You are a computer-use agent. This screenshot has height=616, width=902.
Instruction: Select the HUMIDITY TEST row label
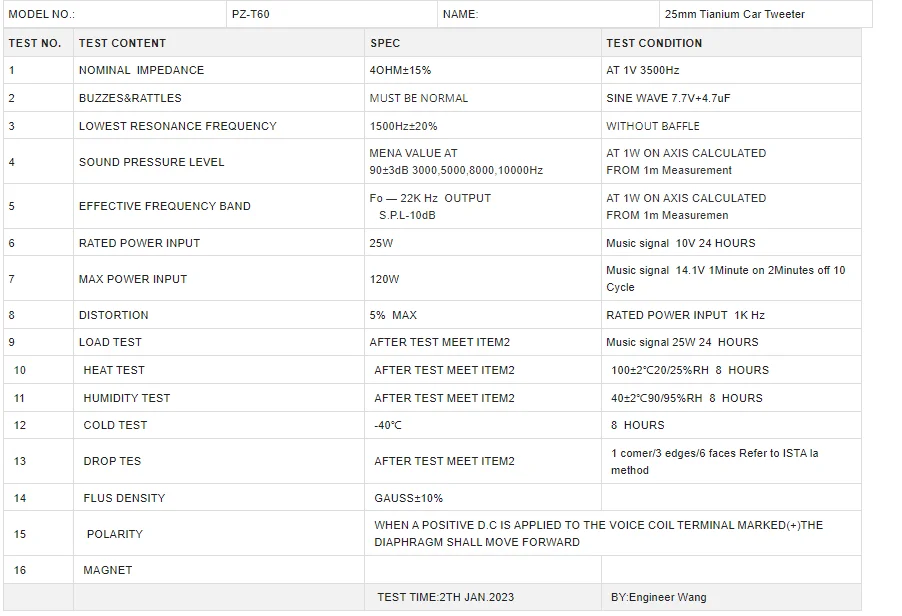127,398
